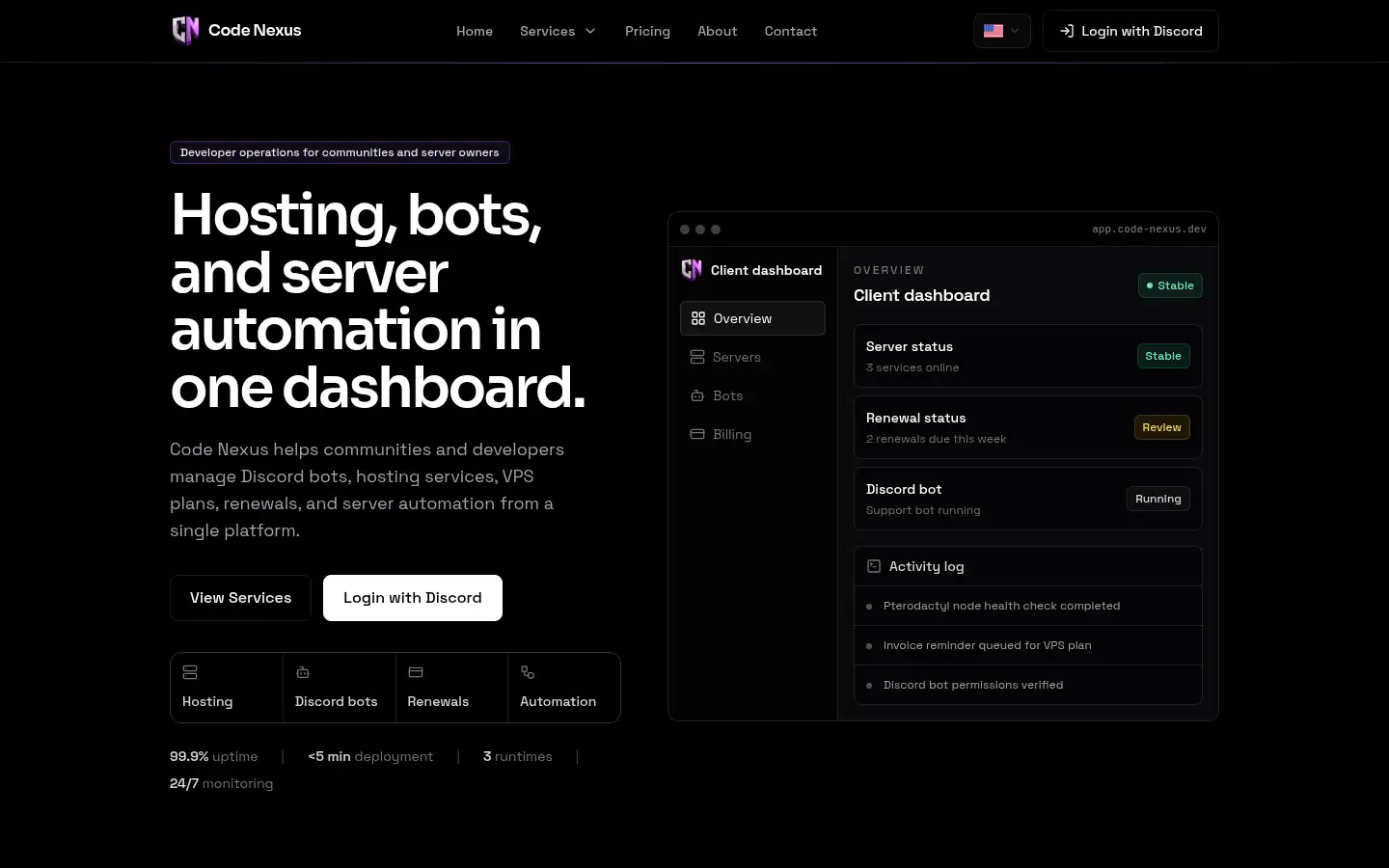Open Servers in the dashboard sidebar
Screen dimensions: 1389x868
click(752, 357)
